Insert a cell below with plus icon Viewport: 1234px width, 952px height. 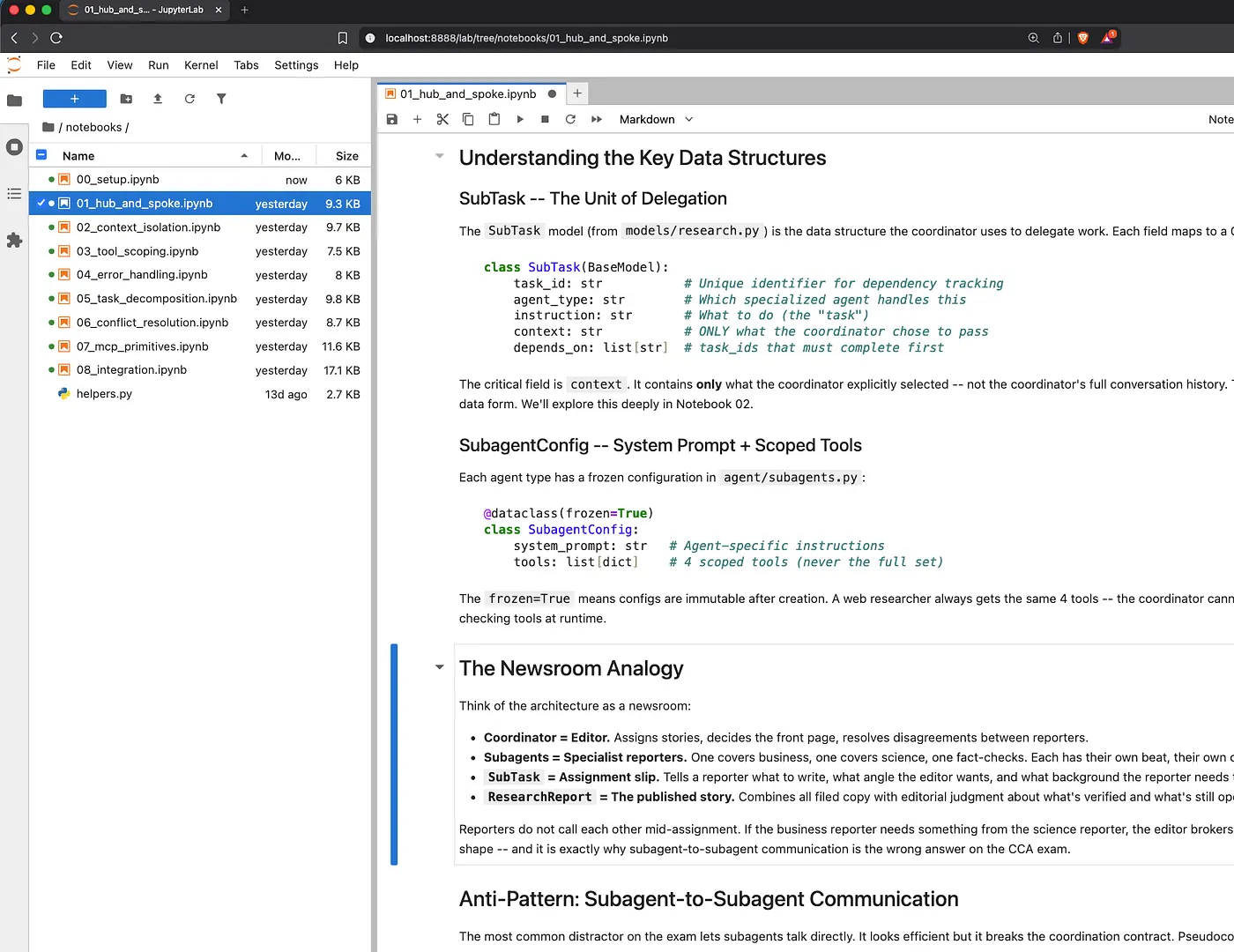(x=418, y=119)
